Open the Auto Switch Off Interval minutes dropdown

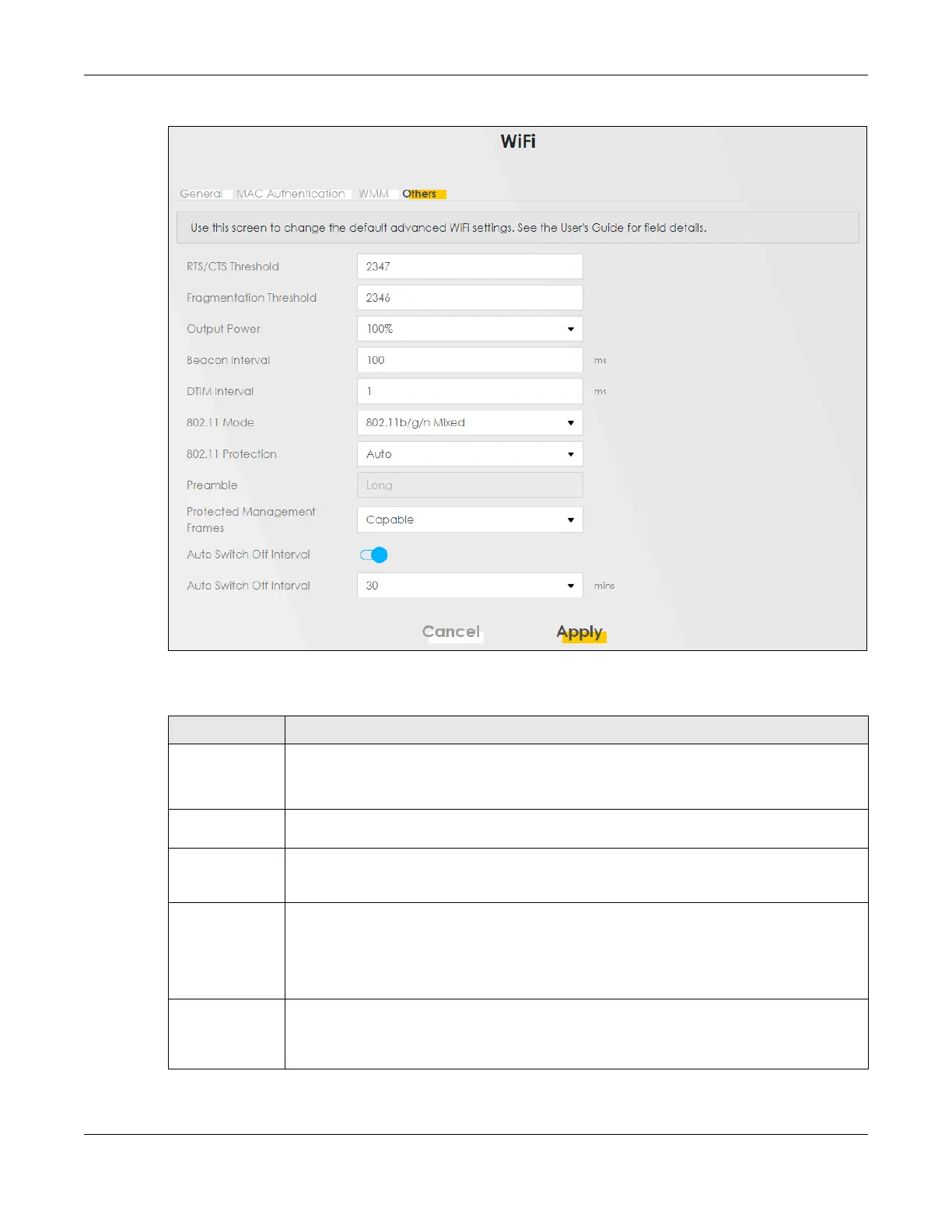[x=470, y=586]
